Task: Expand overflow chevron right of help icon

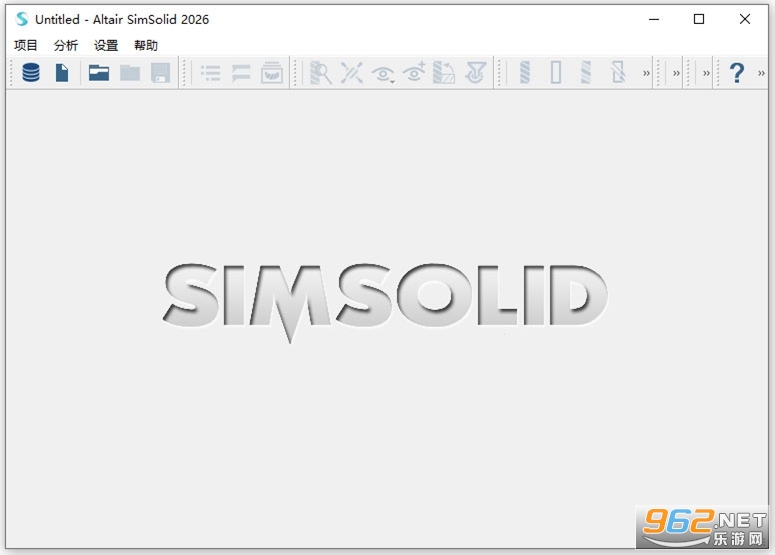Action: (x=761, y=73)
